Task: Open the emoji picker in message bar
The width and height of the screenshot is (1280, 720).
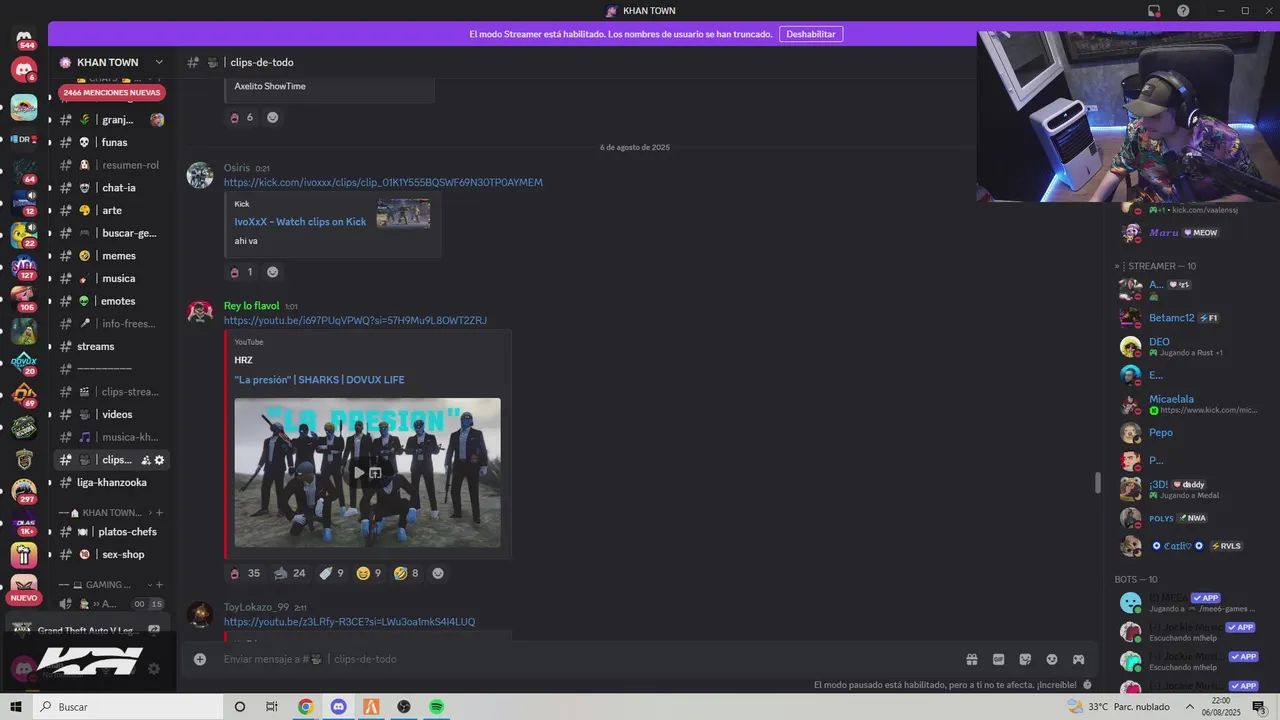Action: pyautogui.click(x=1052, y=659)
